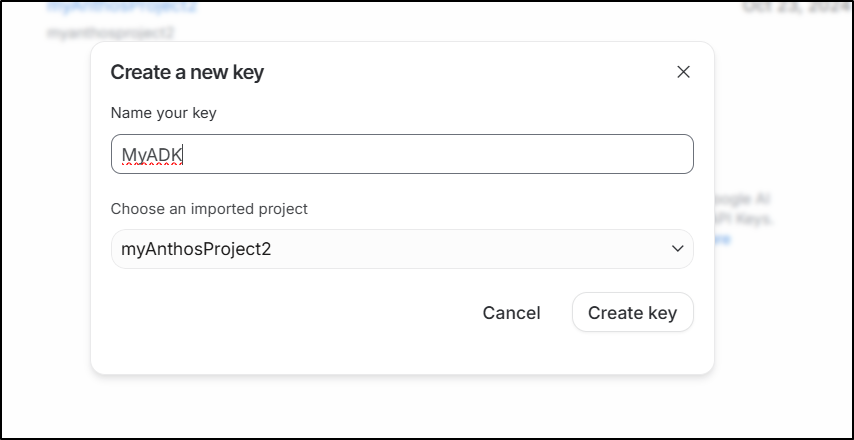Select the myAnthosProject2 value in combo box
854x440 pixels.
196,249
